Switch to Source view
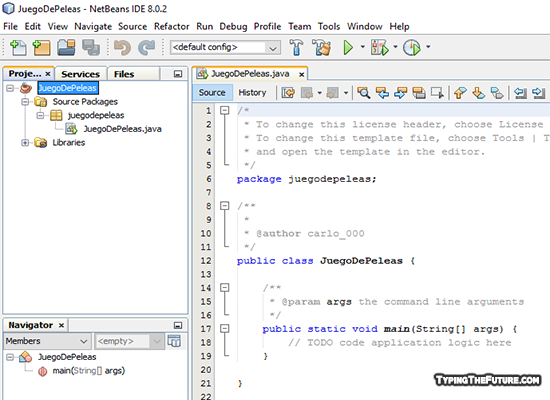 [212, 93]
